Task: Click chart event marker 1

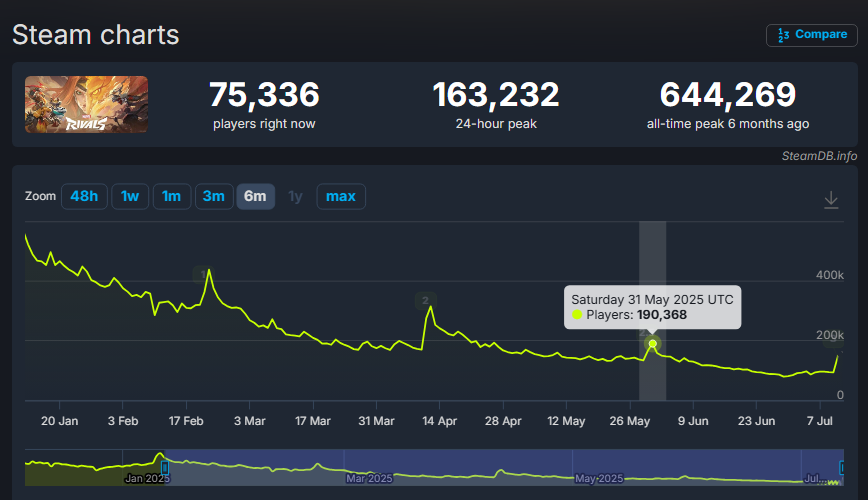Action: (x=202, y=274)
